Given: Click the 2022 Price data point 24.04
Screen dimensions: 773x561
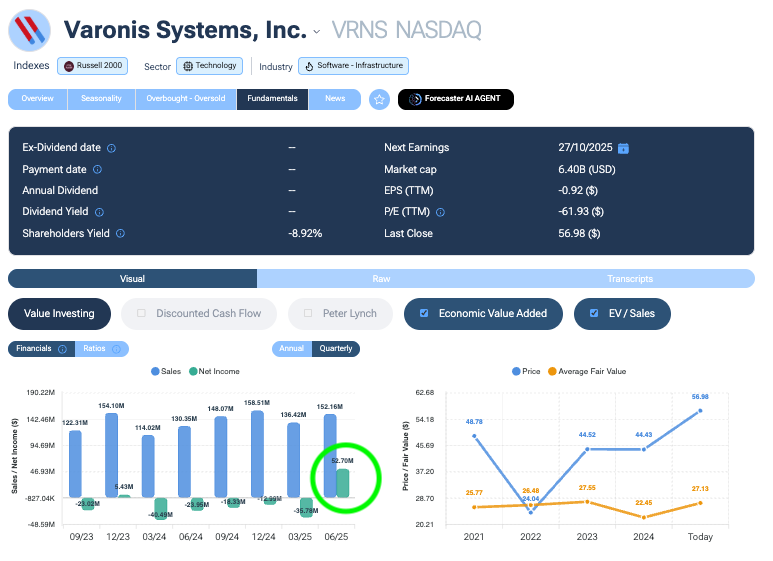Looking at the screenshot, I should coord(530,512).
